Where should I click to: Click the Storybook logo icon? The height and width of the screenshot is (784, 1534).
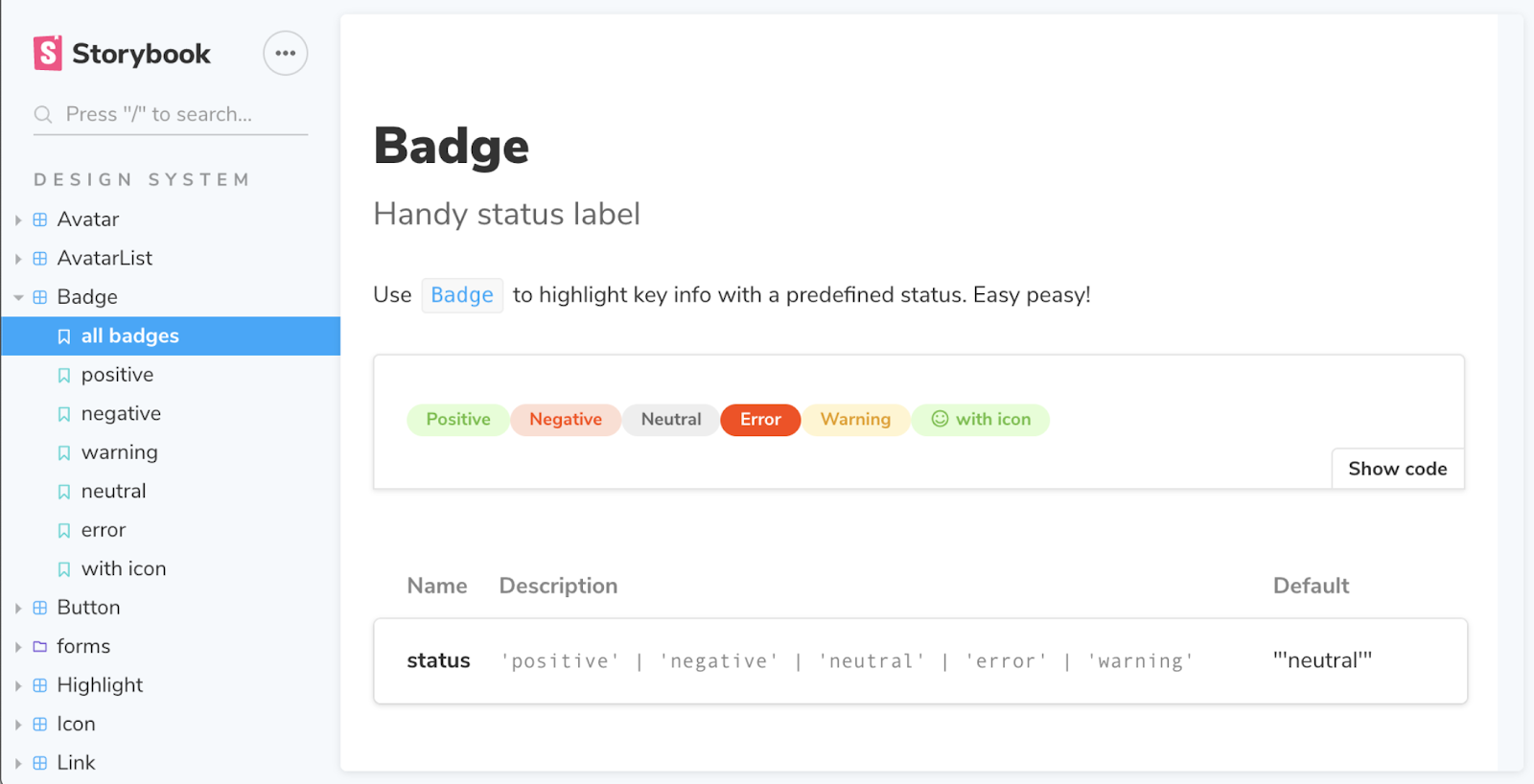(48, 54)
